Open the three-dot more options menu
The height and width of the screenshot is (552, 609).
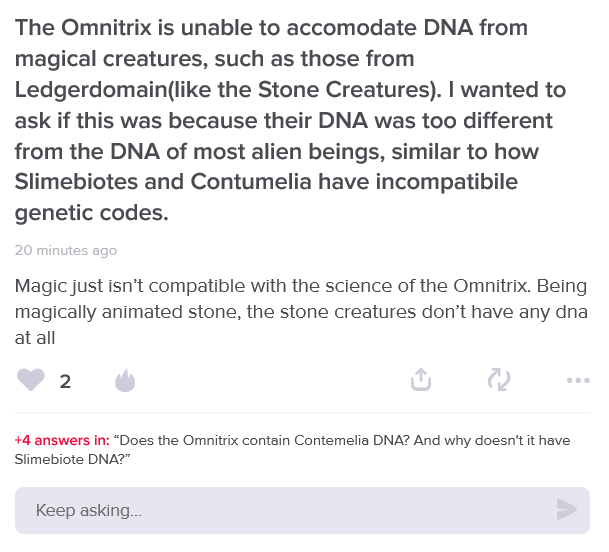pos(577,380)
